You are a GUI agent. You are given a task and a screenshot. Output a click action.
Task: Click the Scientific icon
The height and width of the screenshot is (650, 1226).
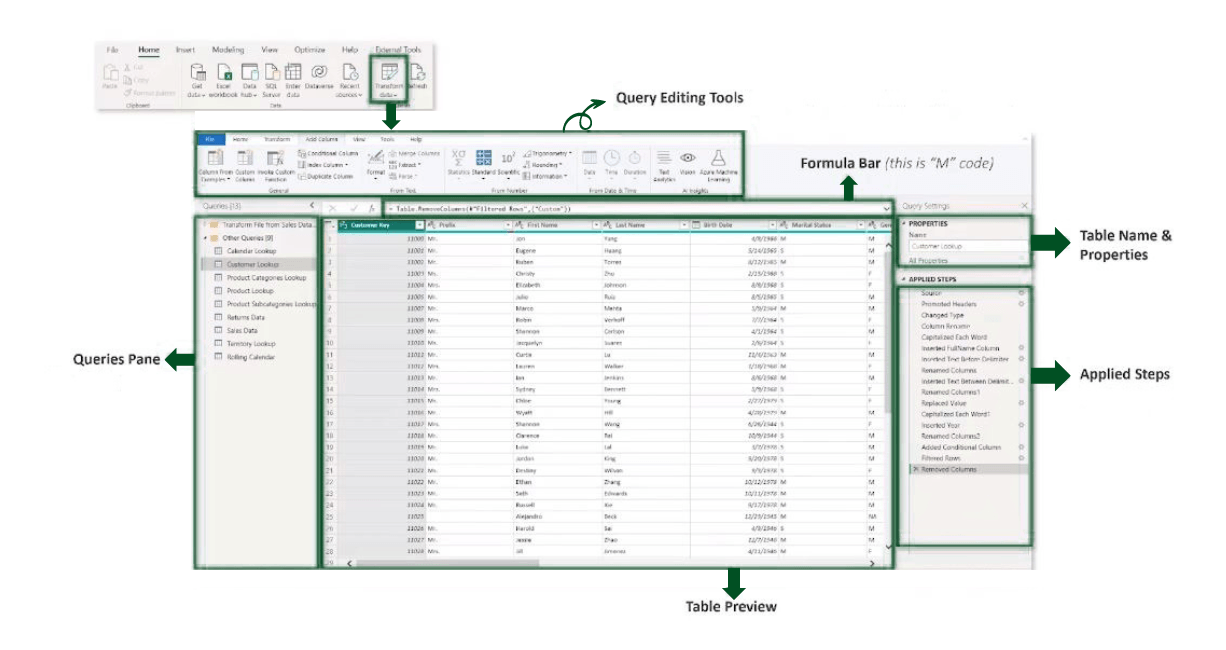(x=507, y=157)
